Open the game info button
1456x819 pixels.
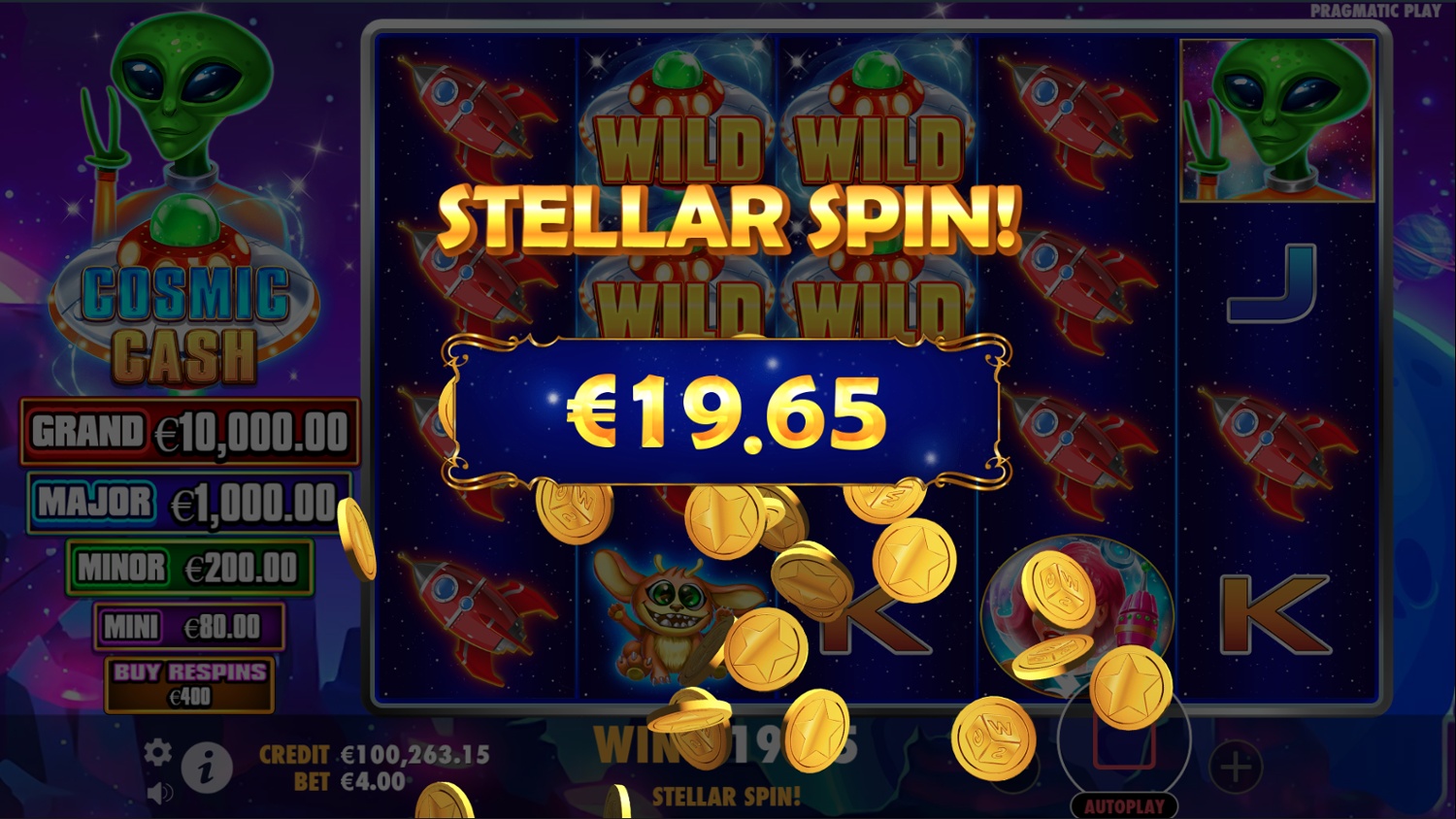tap(207, 768)
